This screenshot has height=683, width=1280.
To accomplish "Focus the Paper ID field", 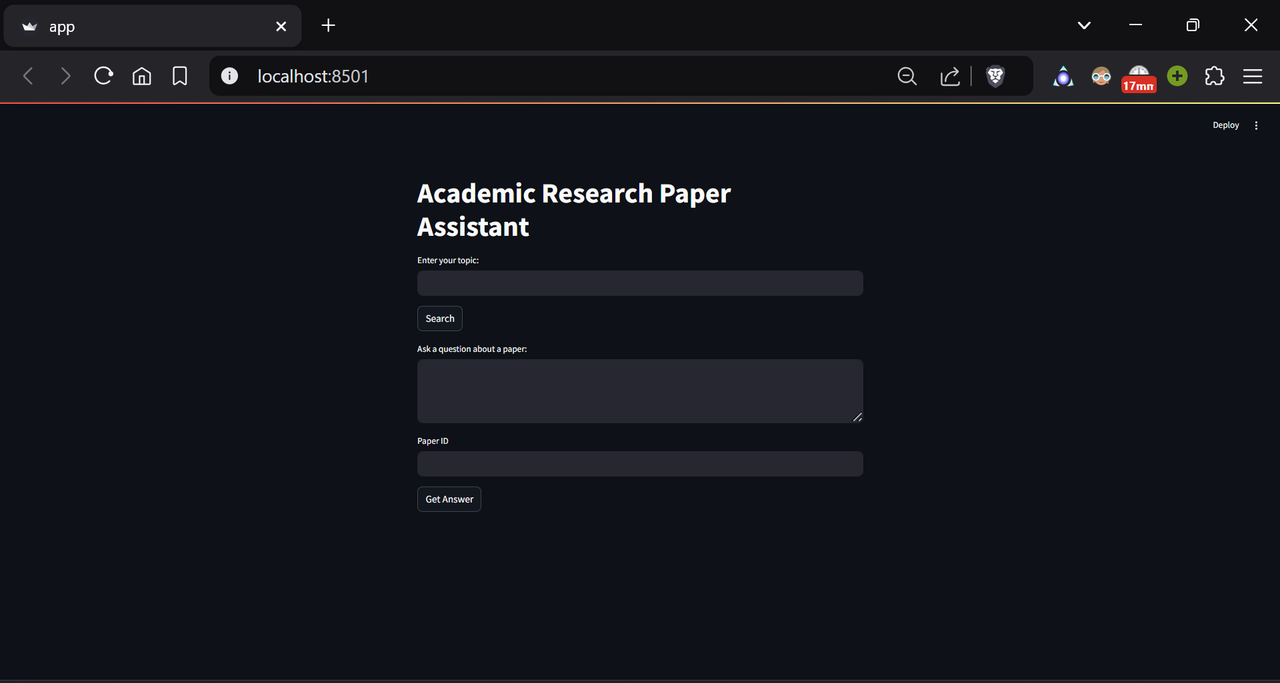I will (x=640, y=464).
